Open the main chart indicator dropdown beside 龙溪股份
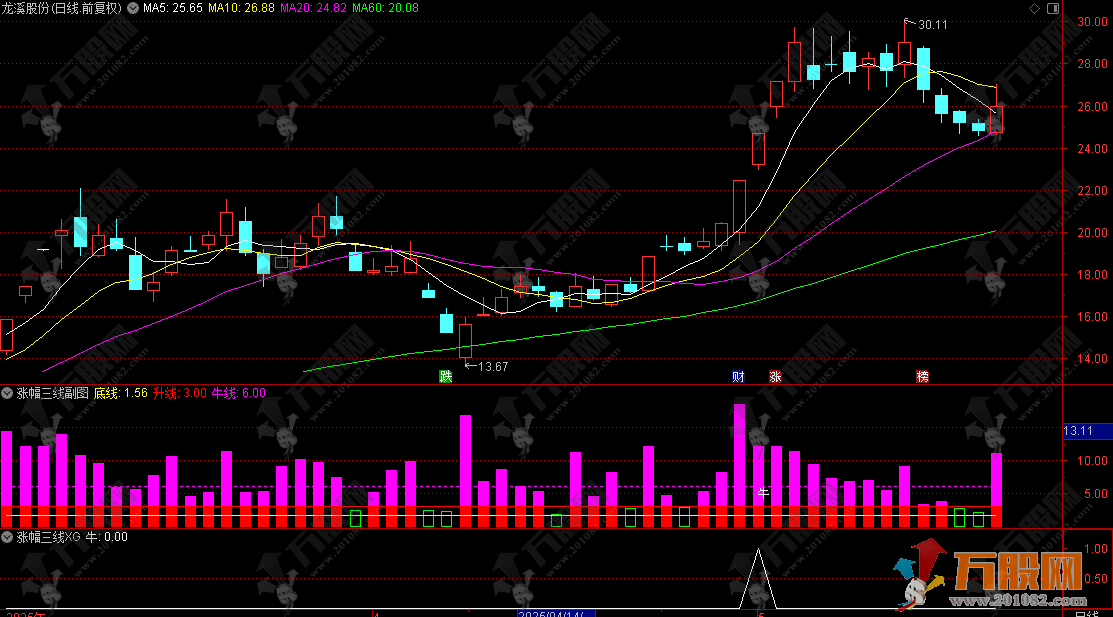The height and width of the screenshot is (617, 1113). coord(133,8)
